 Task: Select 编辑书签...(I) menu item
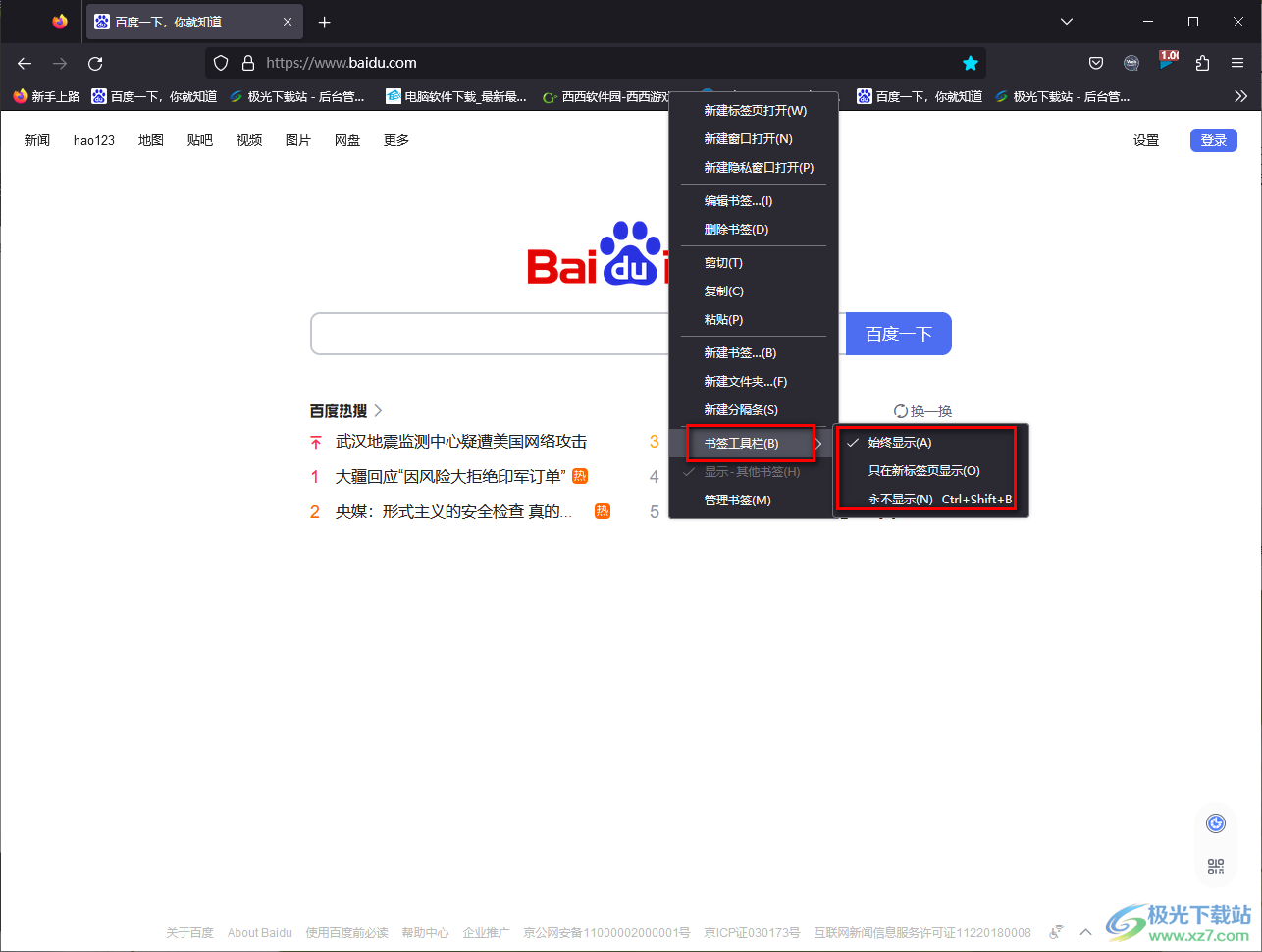pyautogui.click(x=754, y=201)
